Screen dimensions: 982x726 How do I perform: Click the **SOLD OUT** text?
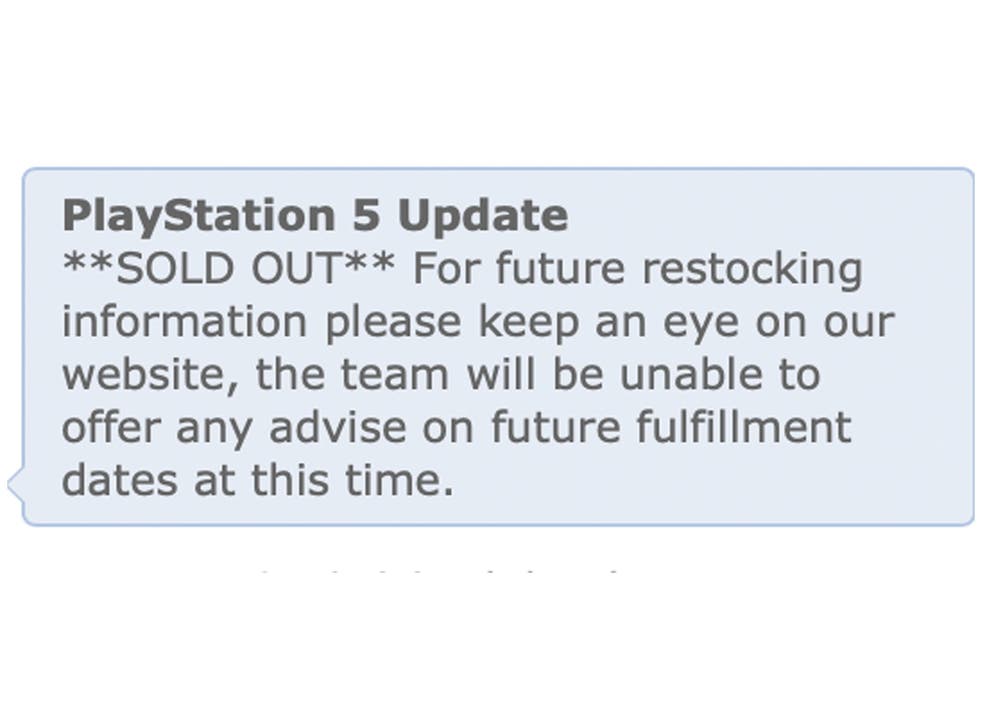[x=229, y=268]
